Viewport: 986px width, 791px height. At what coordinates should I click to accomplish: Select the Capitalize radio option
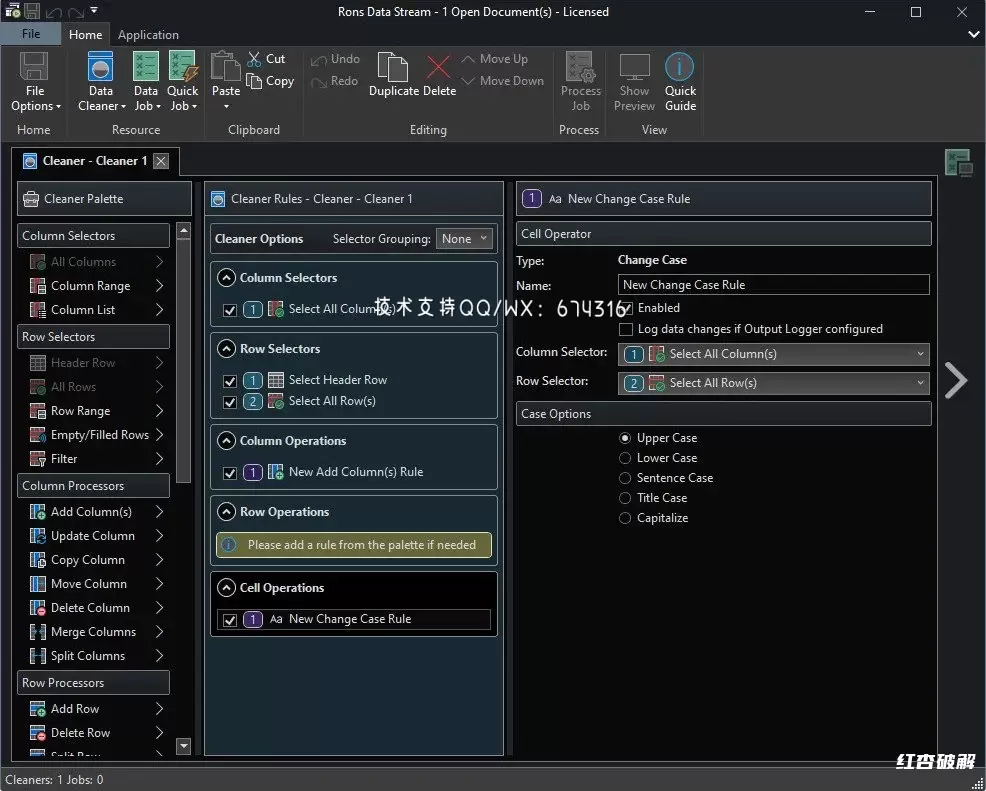pos(624,519)
